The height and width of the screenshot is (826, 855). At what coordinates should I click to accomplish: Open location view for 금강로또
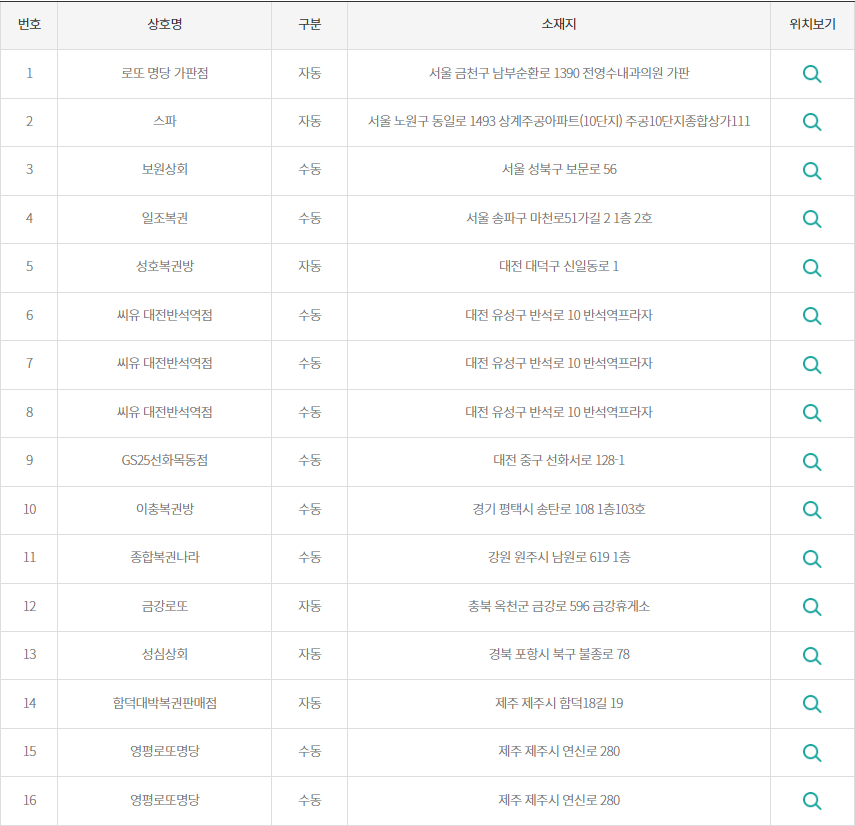(812, 607)
